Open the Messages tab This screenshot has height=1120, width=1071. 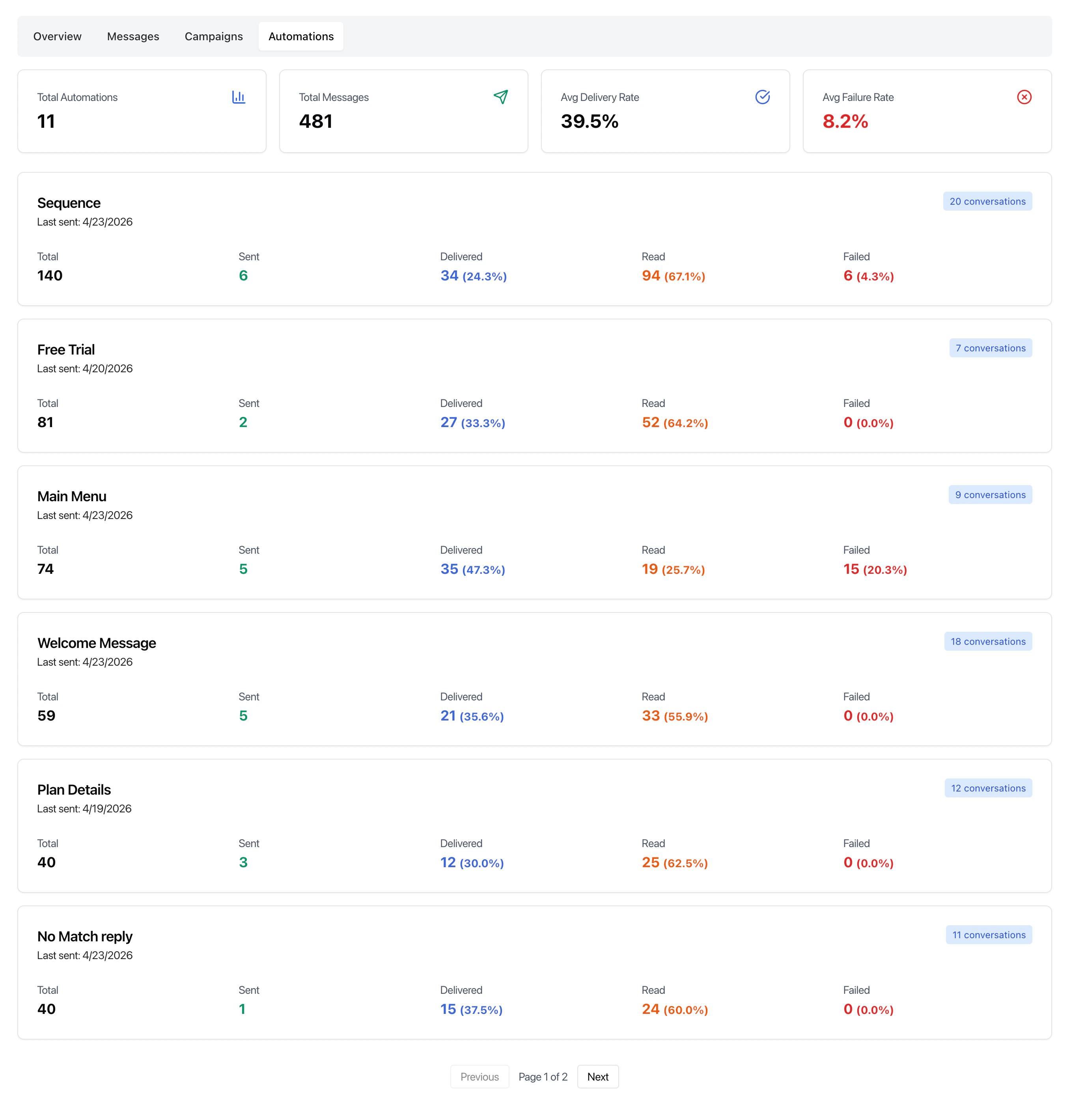(x=133, y=37)
